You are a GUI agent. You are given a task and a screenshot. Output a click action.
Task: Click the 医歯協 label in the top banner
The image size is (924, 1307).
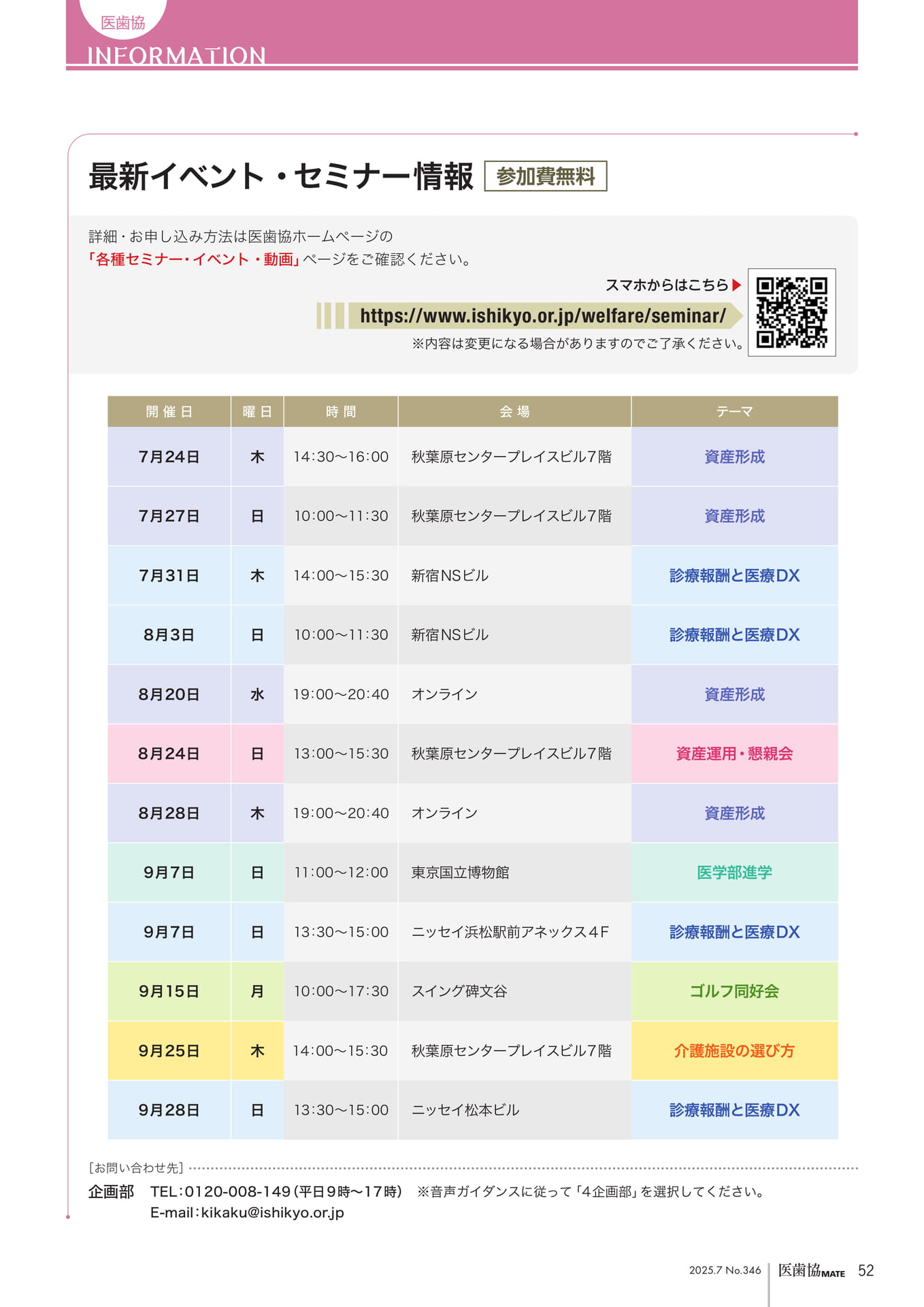pyautogui.click(x=123, y=22)
